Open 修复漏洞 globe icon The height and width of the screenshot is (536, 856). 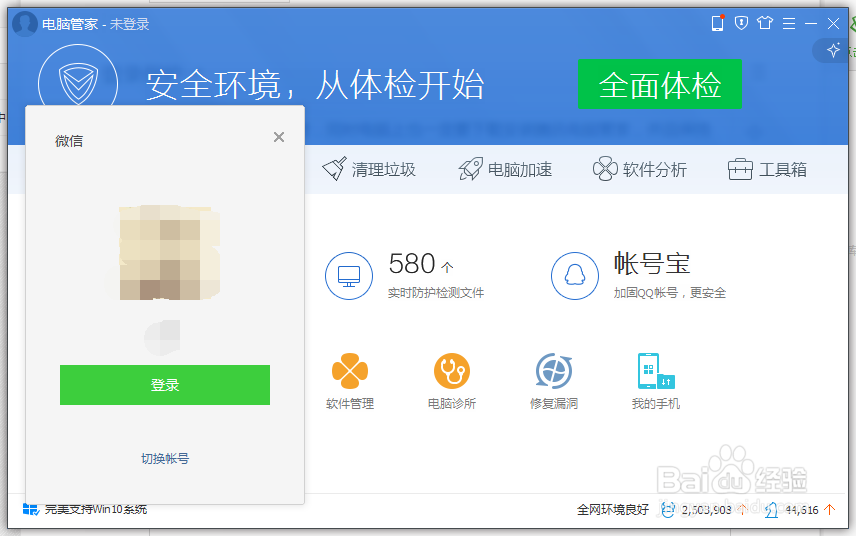tap(554, 371)
